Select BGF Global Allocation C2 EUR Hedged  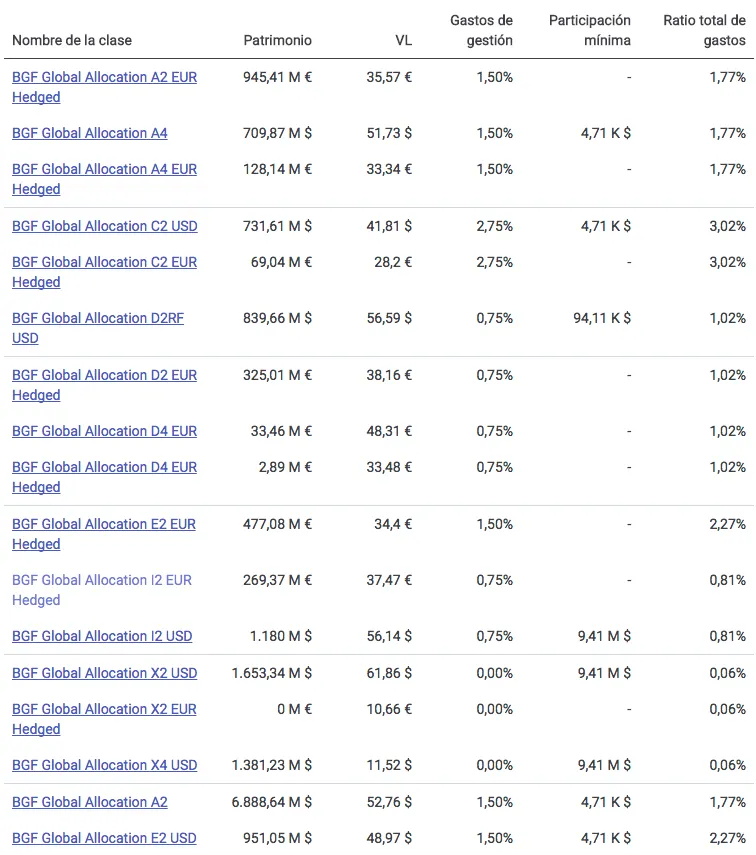104,262
